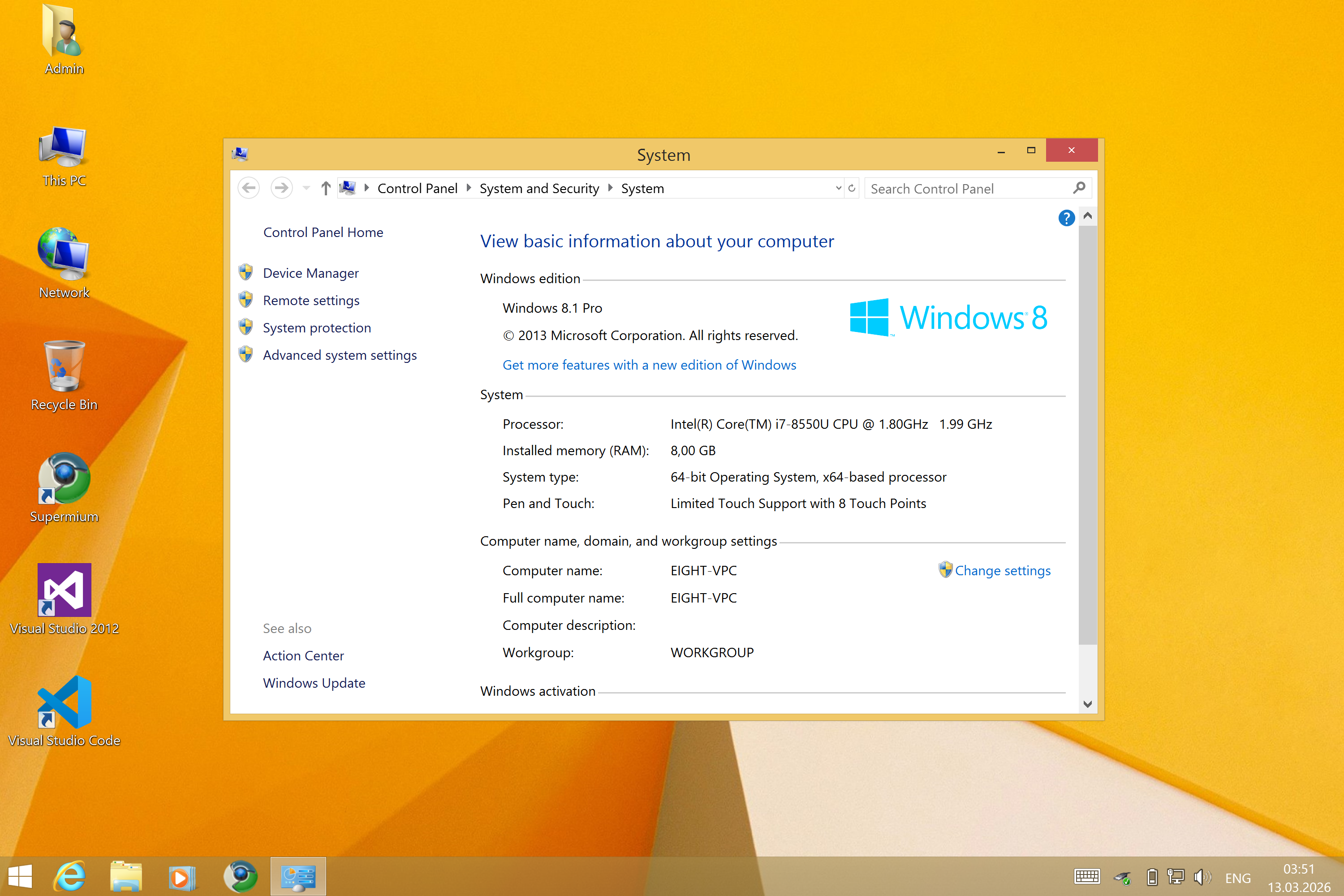Open This PC desktop icon
The width and height of the screenshot is (1344, 896).
coord(64,156)
